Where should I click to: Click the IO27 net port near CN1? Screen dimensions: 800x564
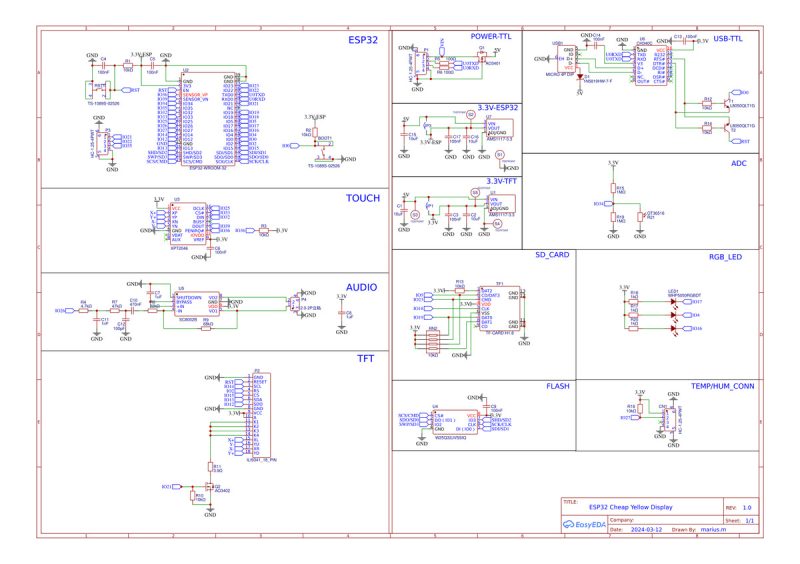630,418
